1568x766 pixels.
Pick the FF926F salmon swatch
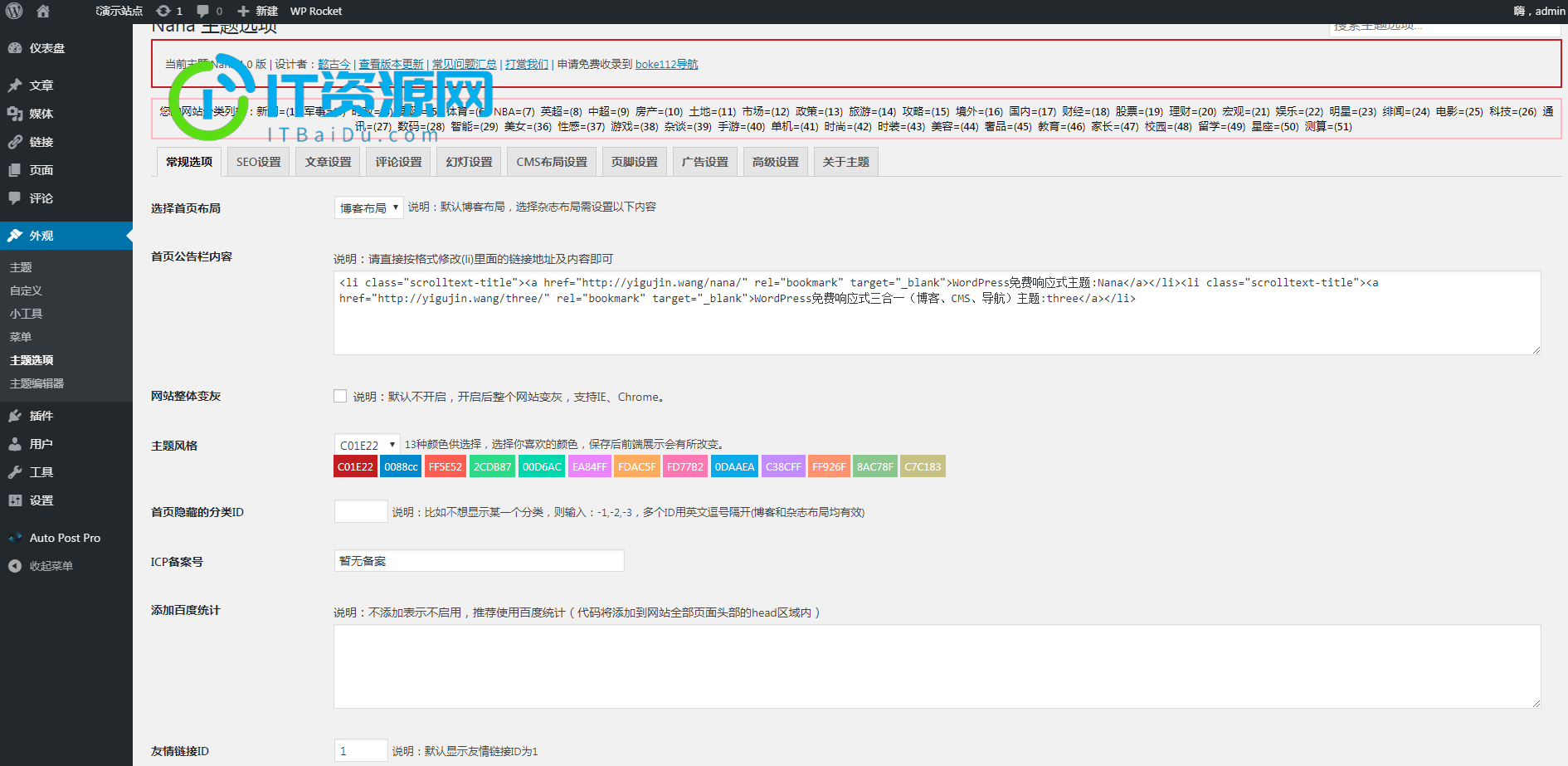(829, 466)
